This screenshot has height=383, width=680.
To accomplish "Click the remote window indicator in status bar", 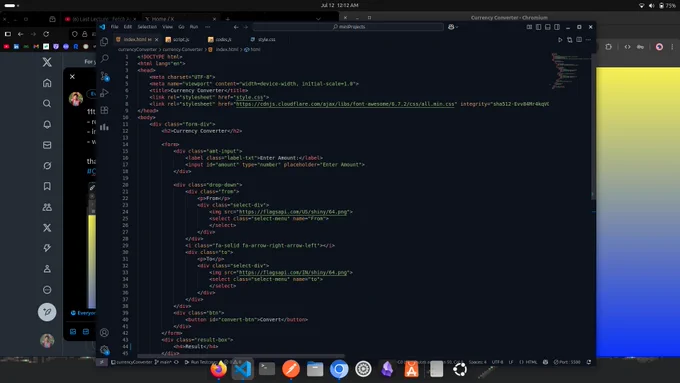I will click(x=102, y=362).
